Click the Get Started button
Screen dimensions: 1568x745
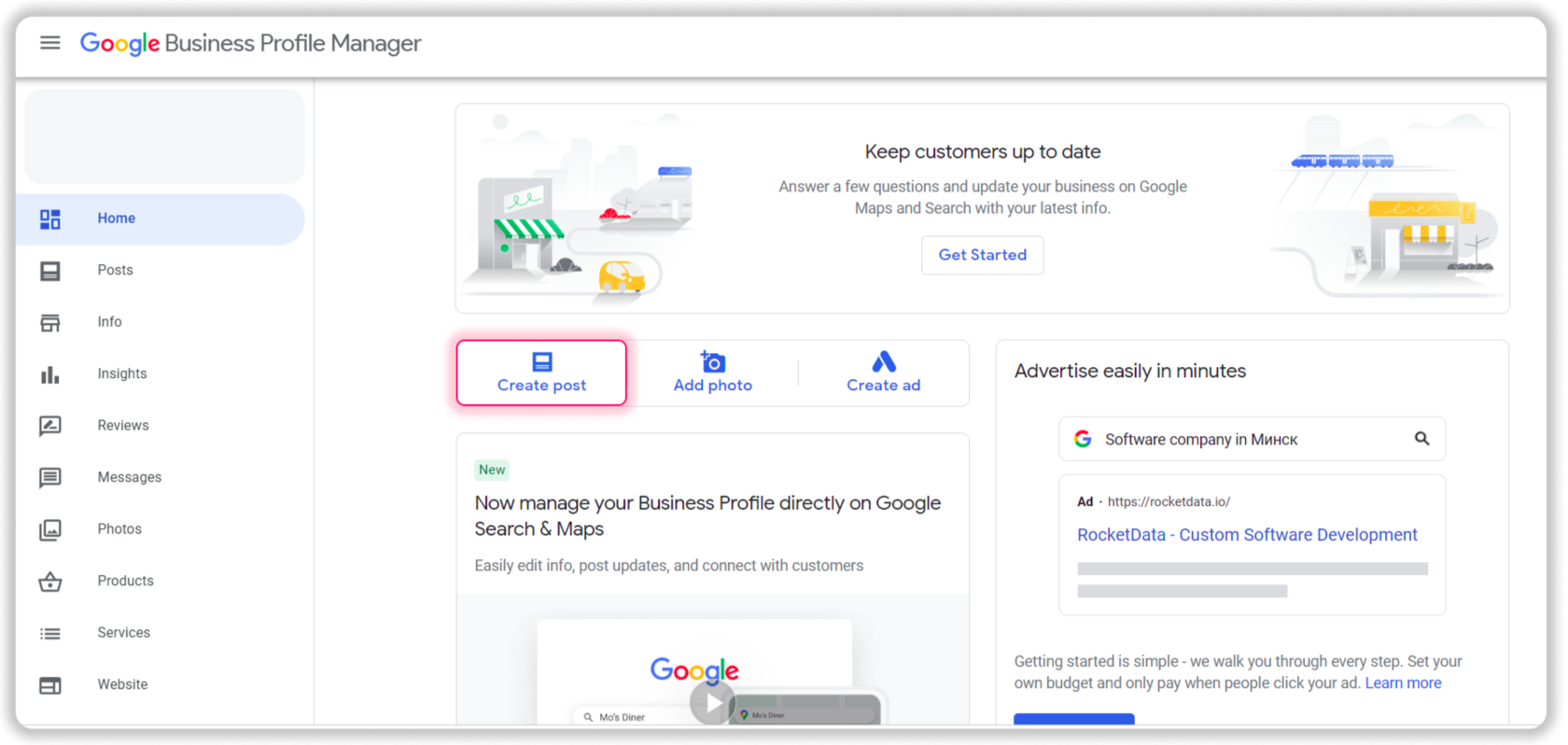pos(983,255)
